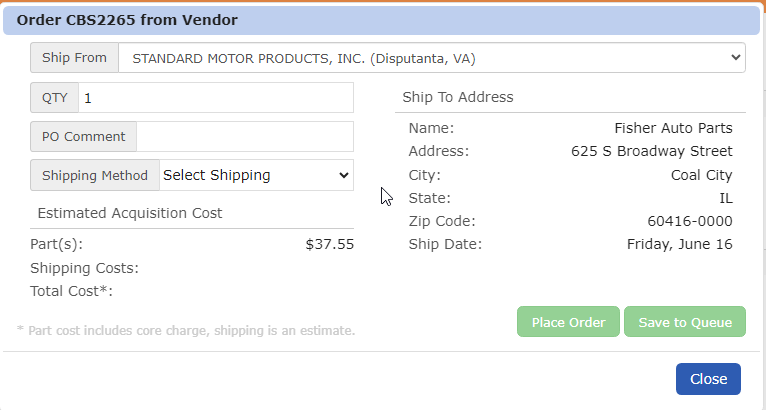766x410 pixels.
Task: Click the Total Cost* label
Action: point(72,291)
